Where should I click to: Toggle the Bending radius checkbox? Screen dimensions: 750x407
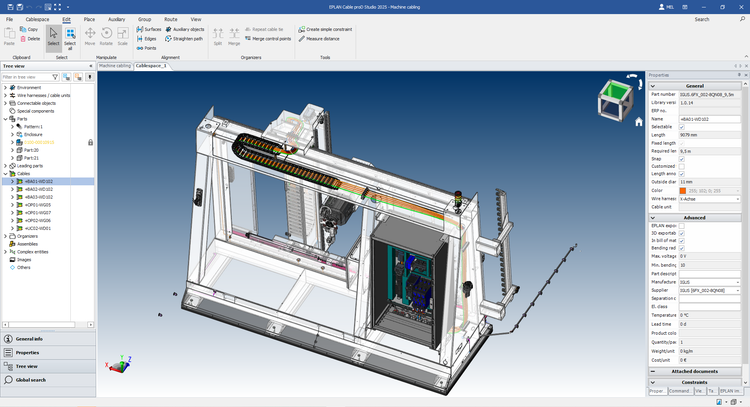click(682, 249)
